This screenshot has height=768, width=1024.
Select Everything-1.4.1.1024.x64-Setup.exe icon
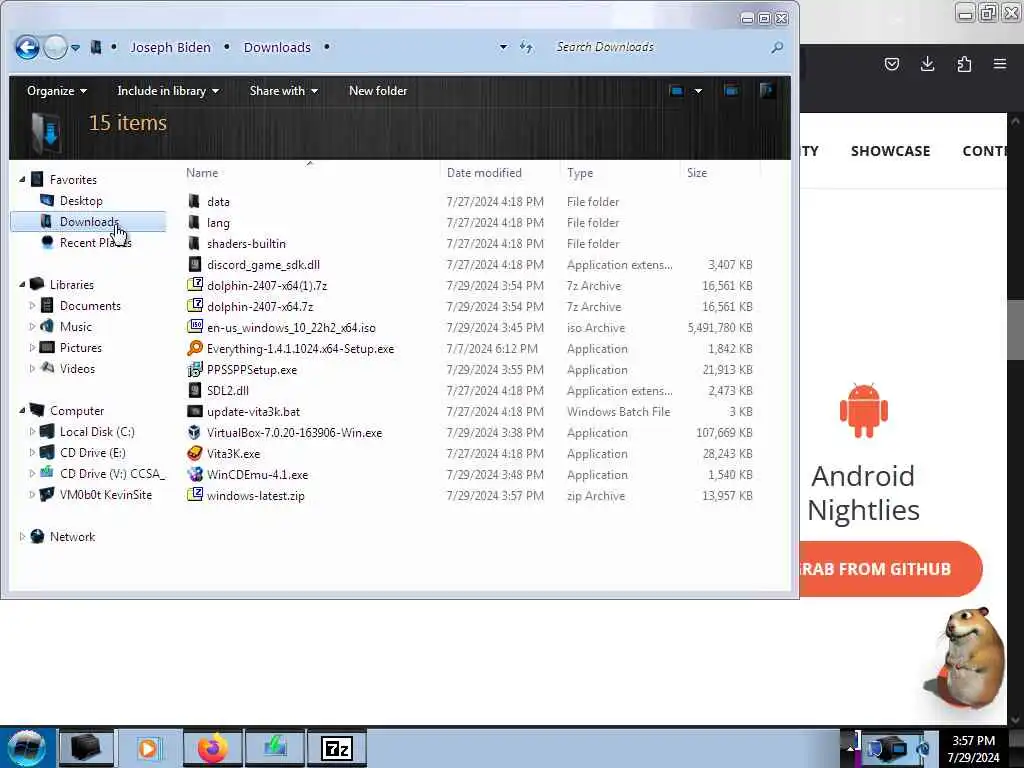[195, 348]
